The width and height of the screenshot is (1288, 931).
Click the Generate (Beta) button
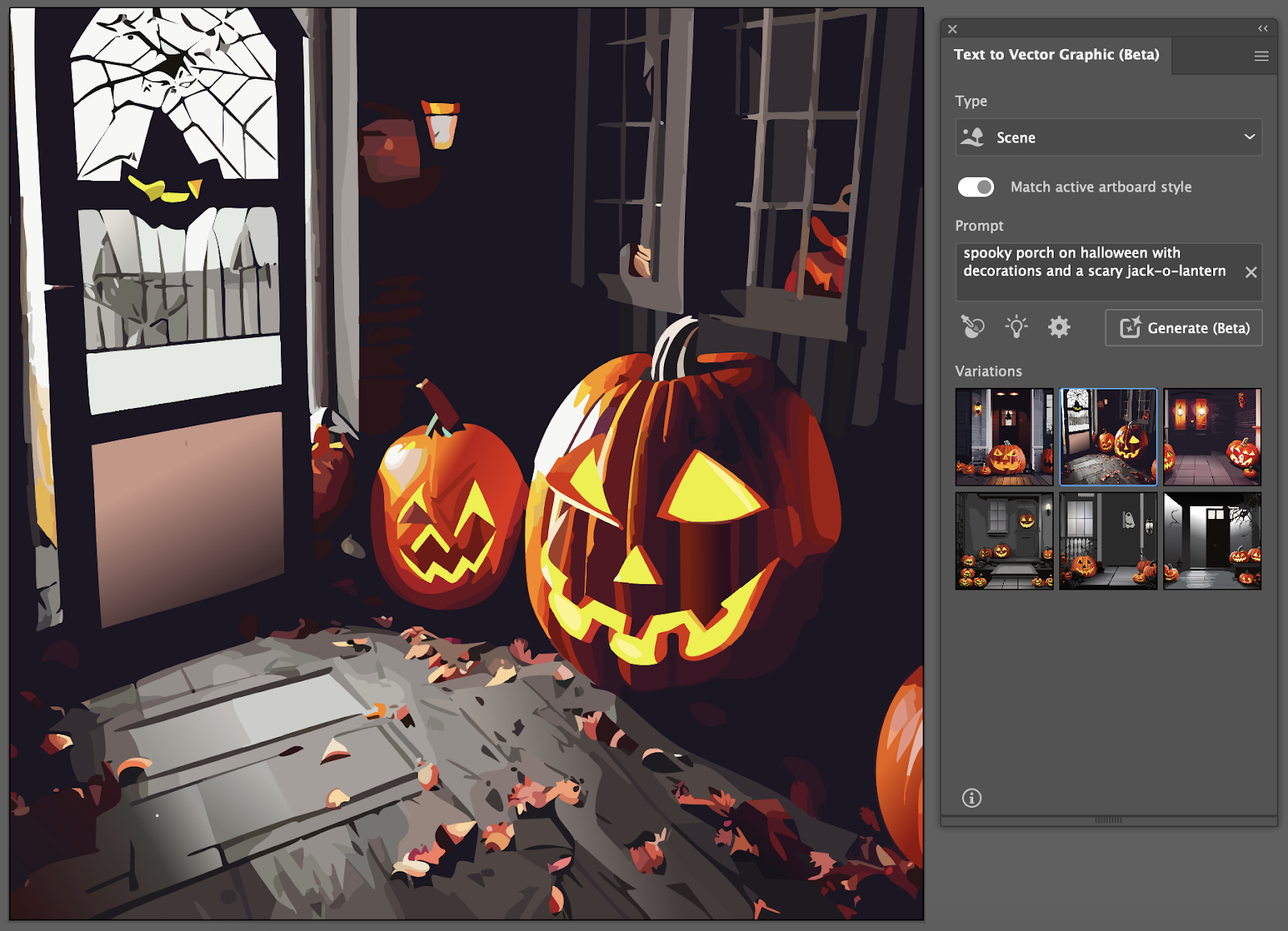tap(1183, 327)
